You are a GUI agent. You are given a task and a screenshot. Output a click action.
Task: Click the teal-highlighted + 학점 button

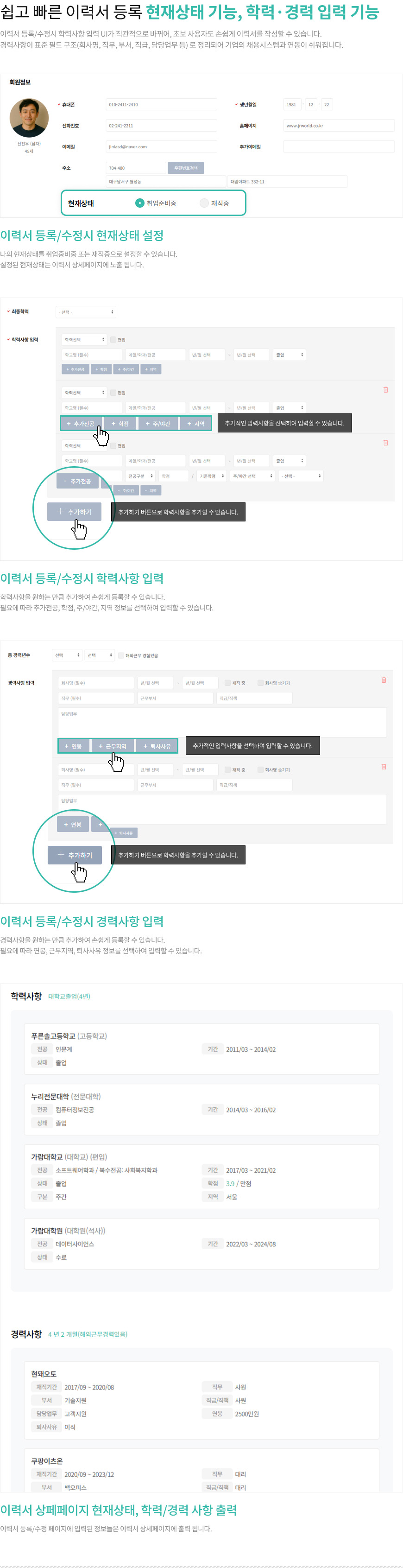tap(120, 424)
